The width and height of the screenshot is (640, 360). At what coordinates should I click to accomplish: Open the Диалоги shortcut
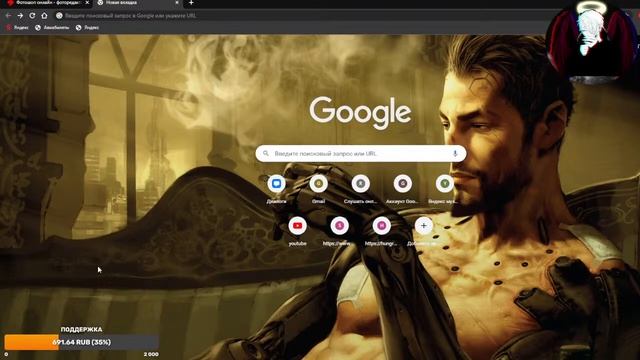coord(276,189)
